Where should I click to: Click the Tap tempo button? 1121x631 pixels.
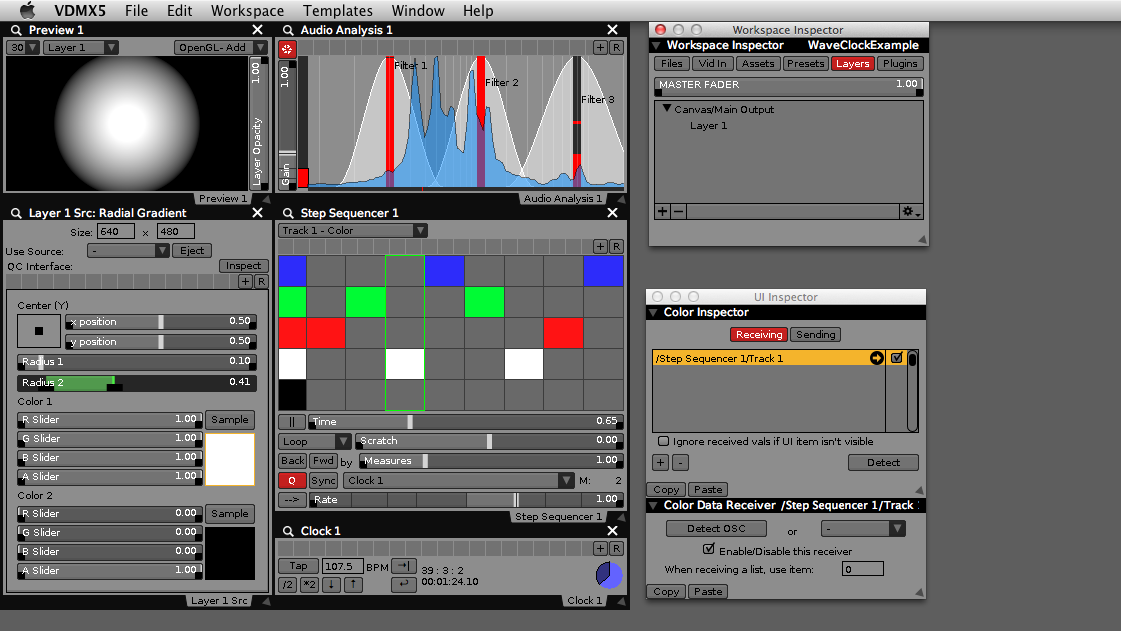pos(298,566)
